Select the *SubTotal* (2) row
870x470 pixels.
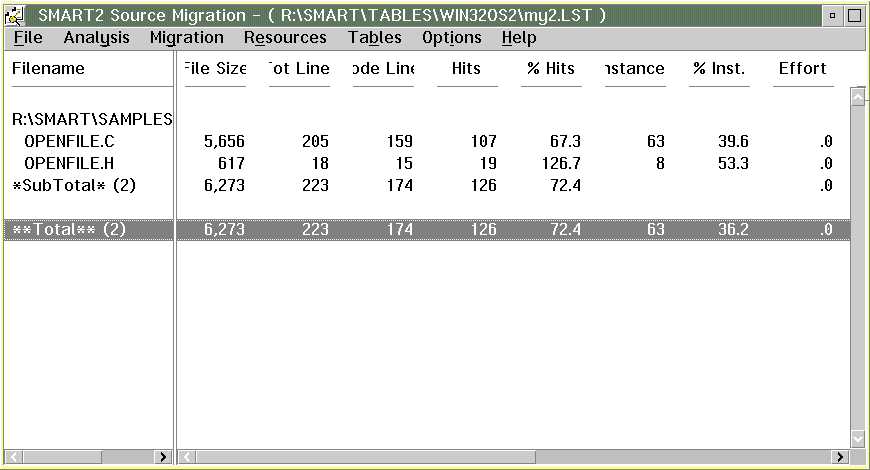(68, 185)
